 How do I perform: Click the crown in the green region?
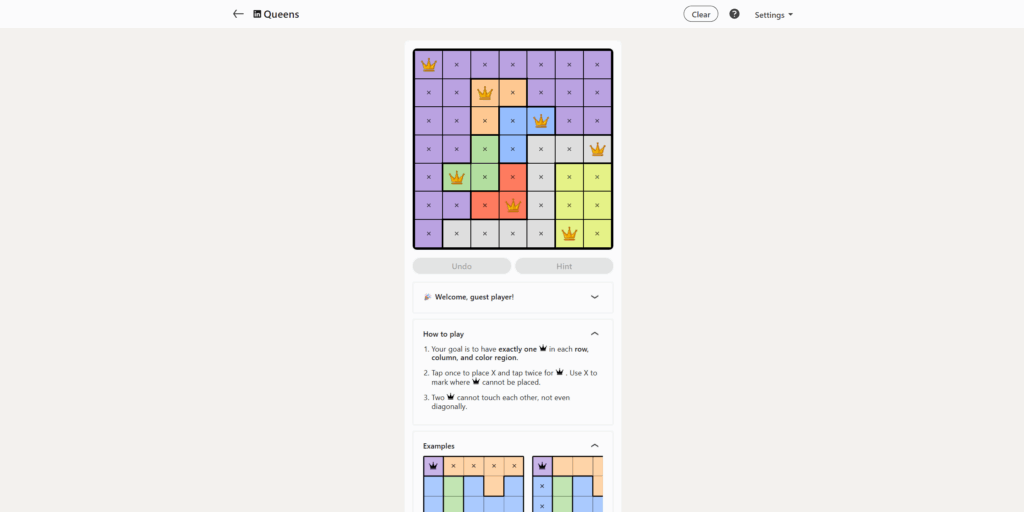click(x=457, y=177)
